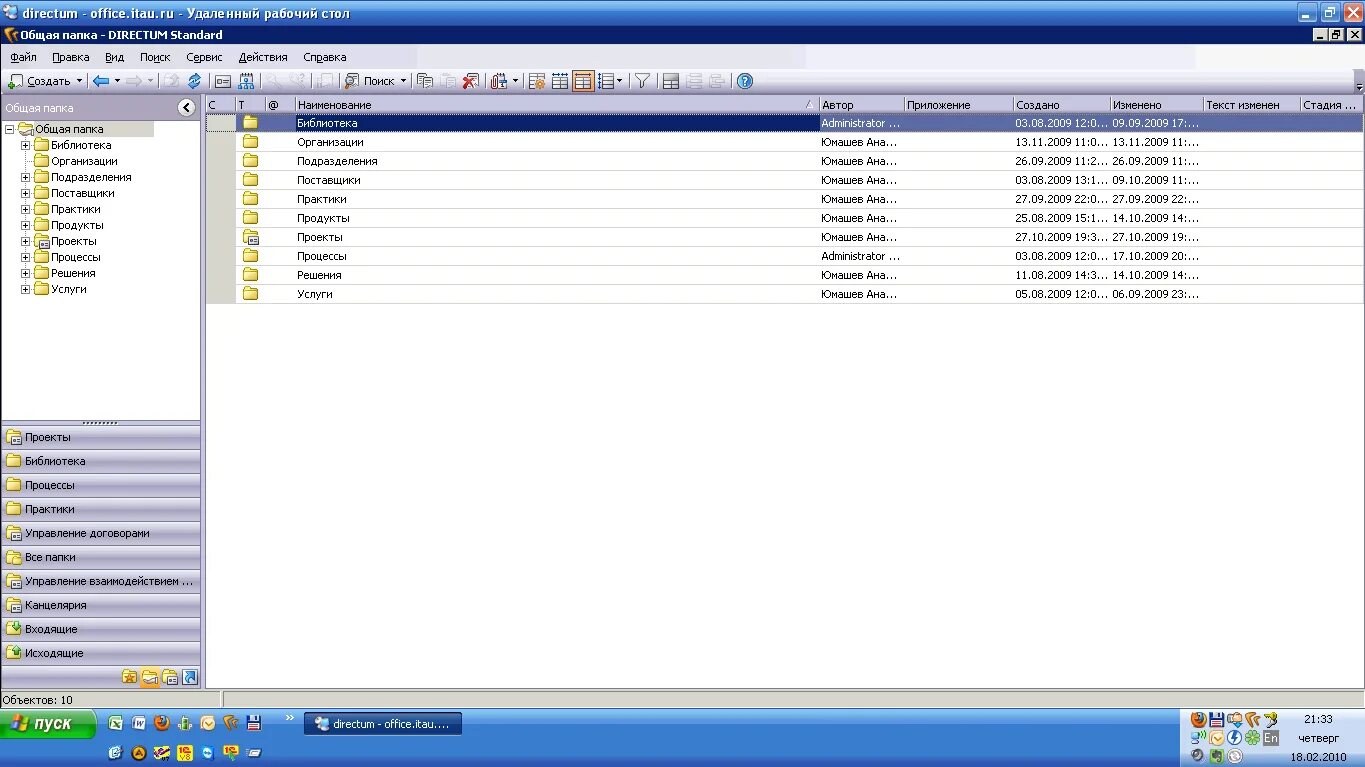Launch Word from quick launch bar

click(x=139, y=723)
